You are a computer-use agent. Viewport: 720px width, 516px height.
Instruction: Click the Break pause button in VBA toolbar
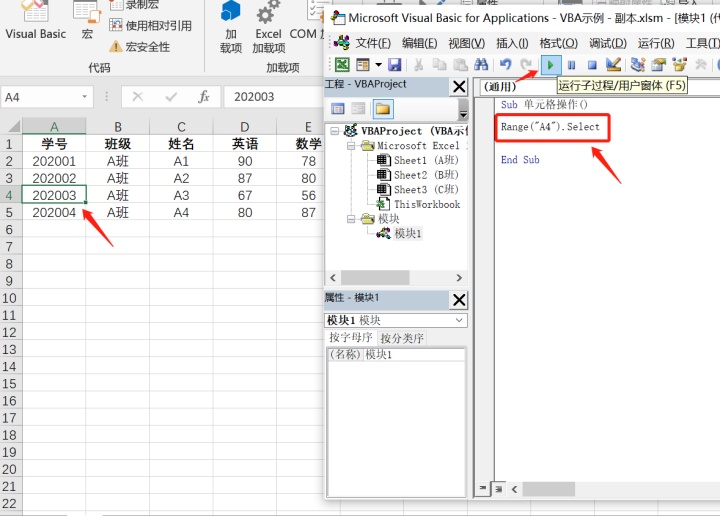(x=571, y=65)
